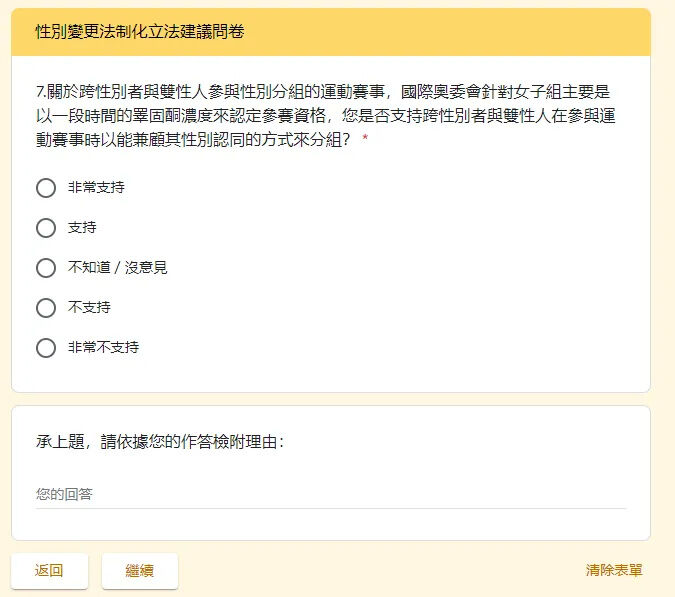The height and width of the screenshot is (597, 675).
Task: Pick the 不知道 / 沒意見 radio circle
Action: 46,268
